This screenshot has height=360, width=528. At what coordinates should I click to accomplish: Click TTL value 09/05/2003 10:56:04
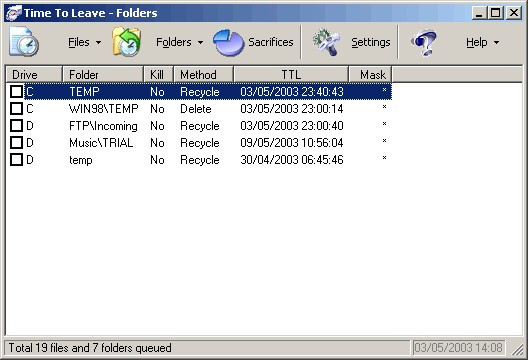click(292, 143)
